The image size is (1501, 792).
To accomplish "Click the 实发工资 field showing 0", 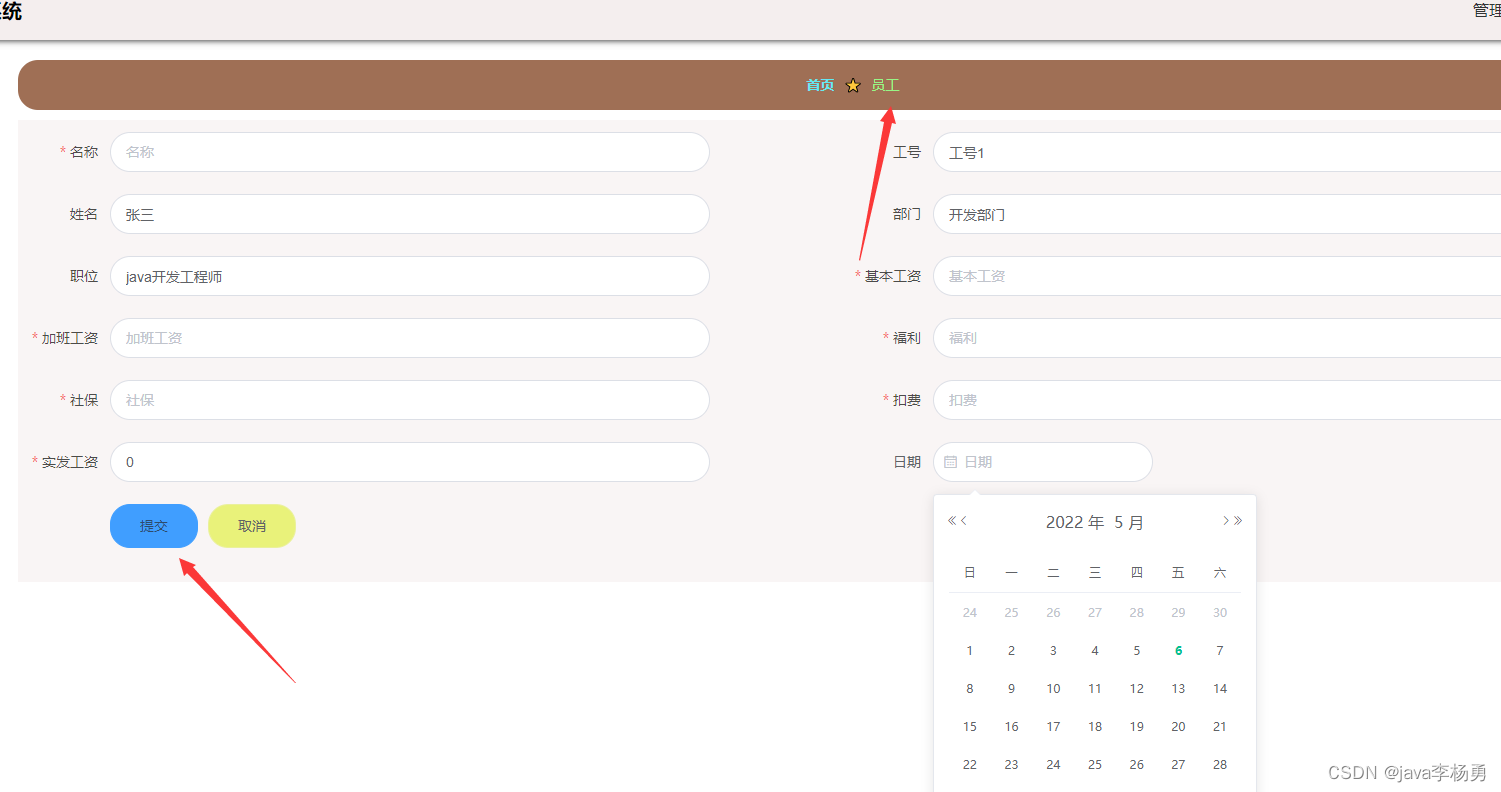I will 410,462.
